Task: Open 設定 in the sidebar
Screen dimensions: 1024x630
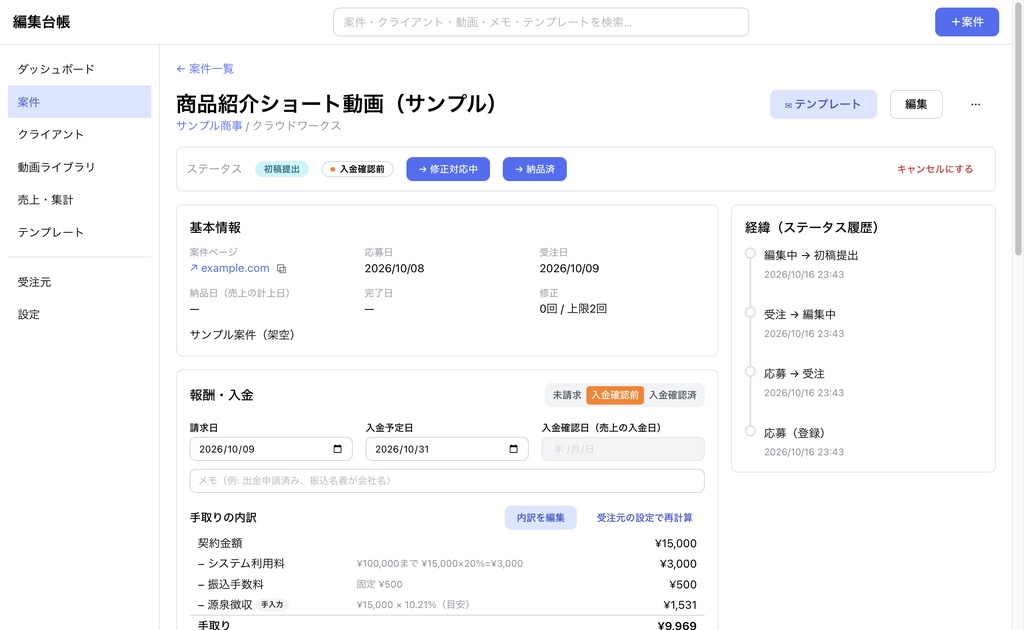Action: [x=80, y=315]
